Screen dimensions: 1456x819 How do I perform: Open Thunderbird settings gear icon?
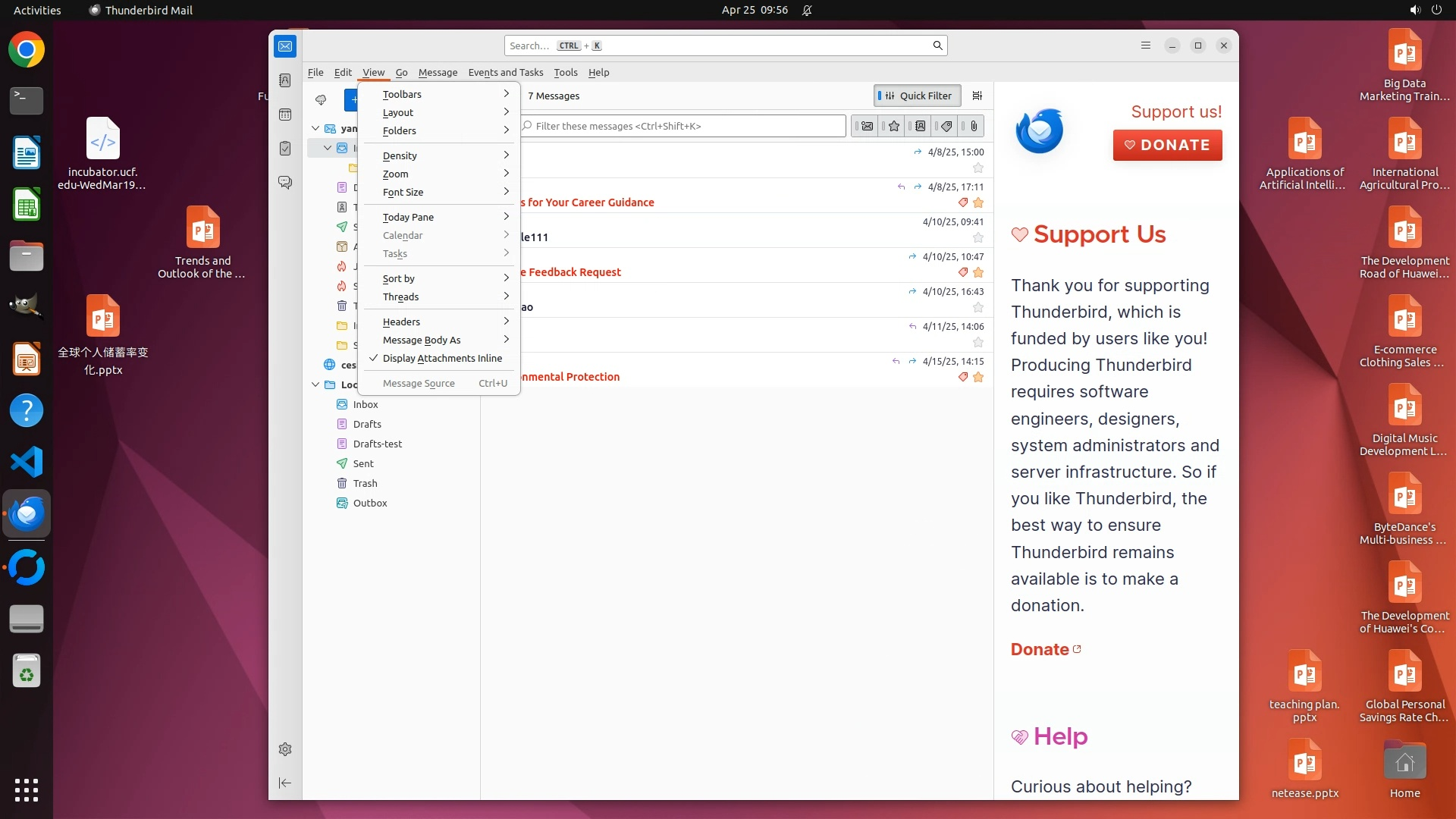pyautogui.click(x=285, y=749)
